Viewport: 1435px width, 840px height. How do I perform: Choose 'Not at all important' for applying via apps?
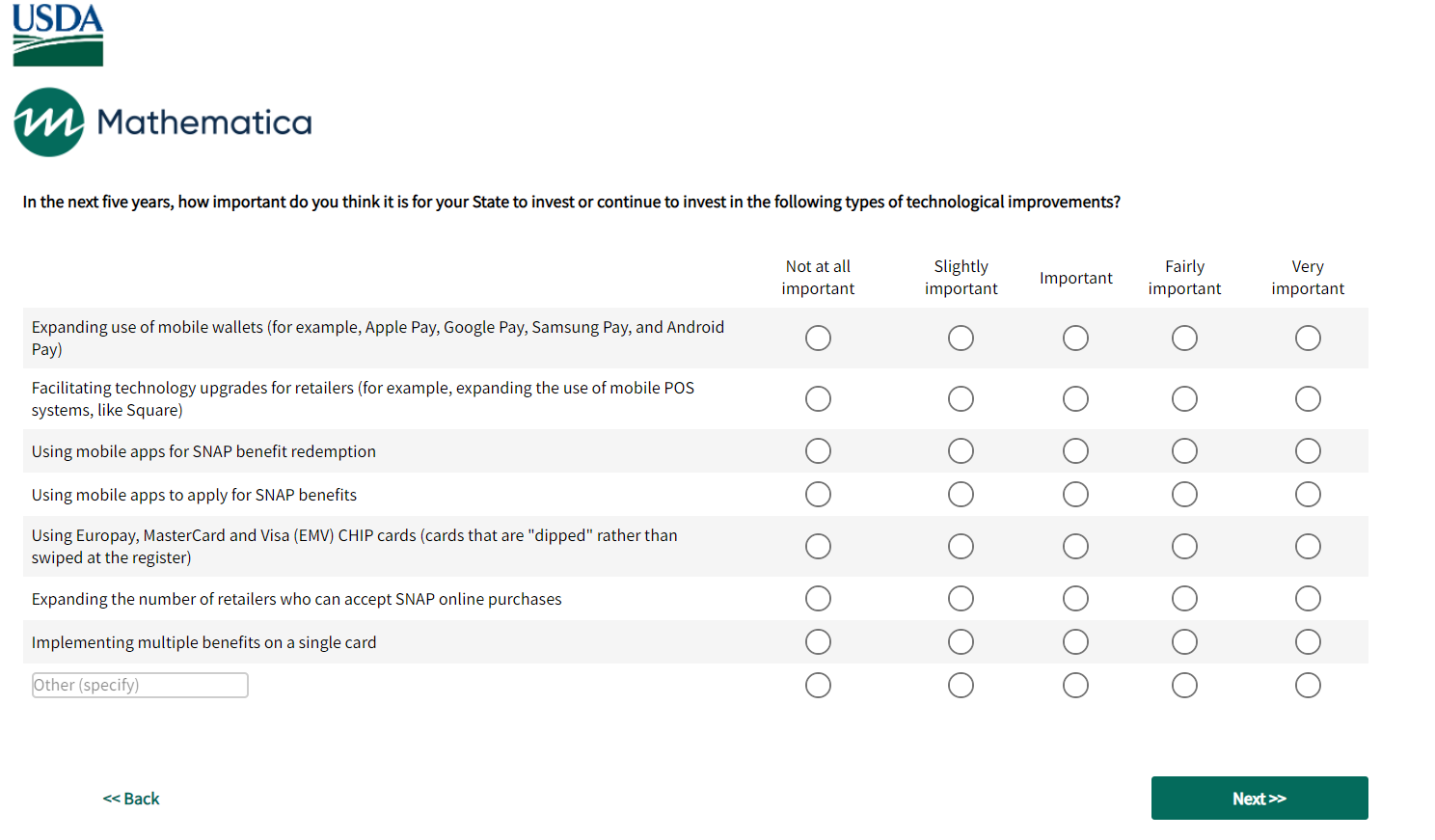pyautogui.click(x=818, y=495)
